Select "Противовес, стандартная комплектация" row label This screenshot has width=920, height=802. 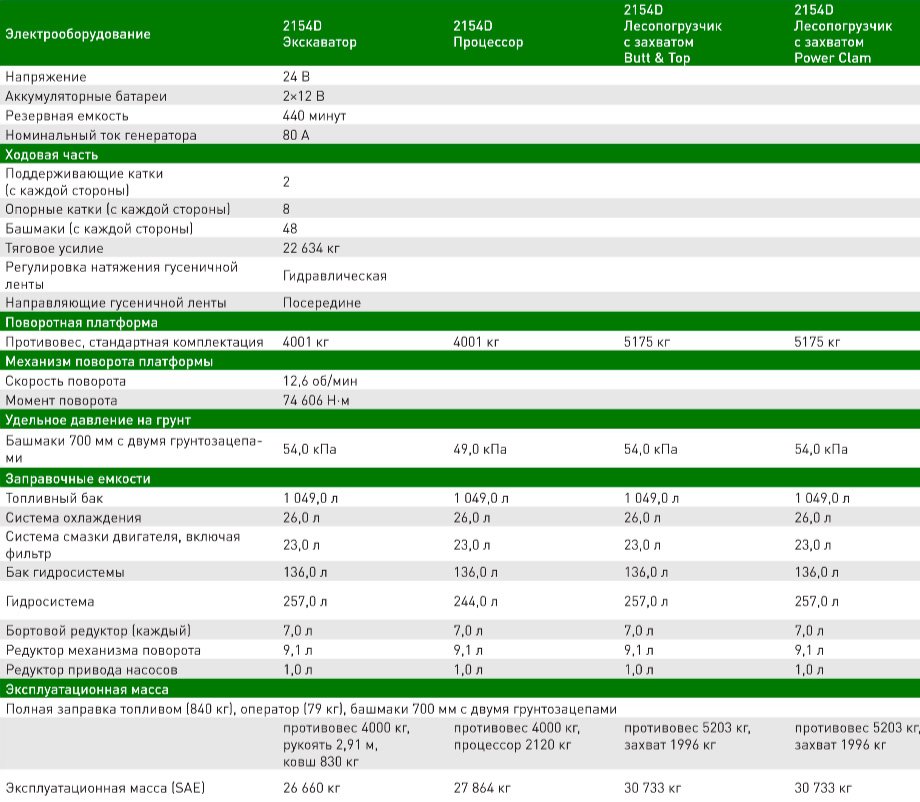[x=134, y=342]
